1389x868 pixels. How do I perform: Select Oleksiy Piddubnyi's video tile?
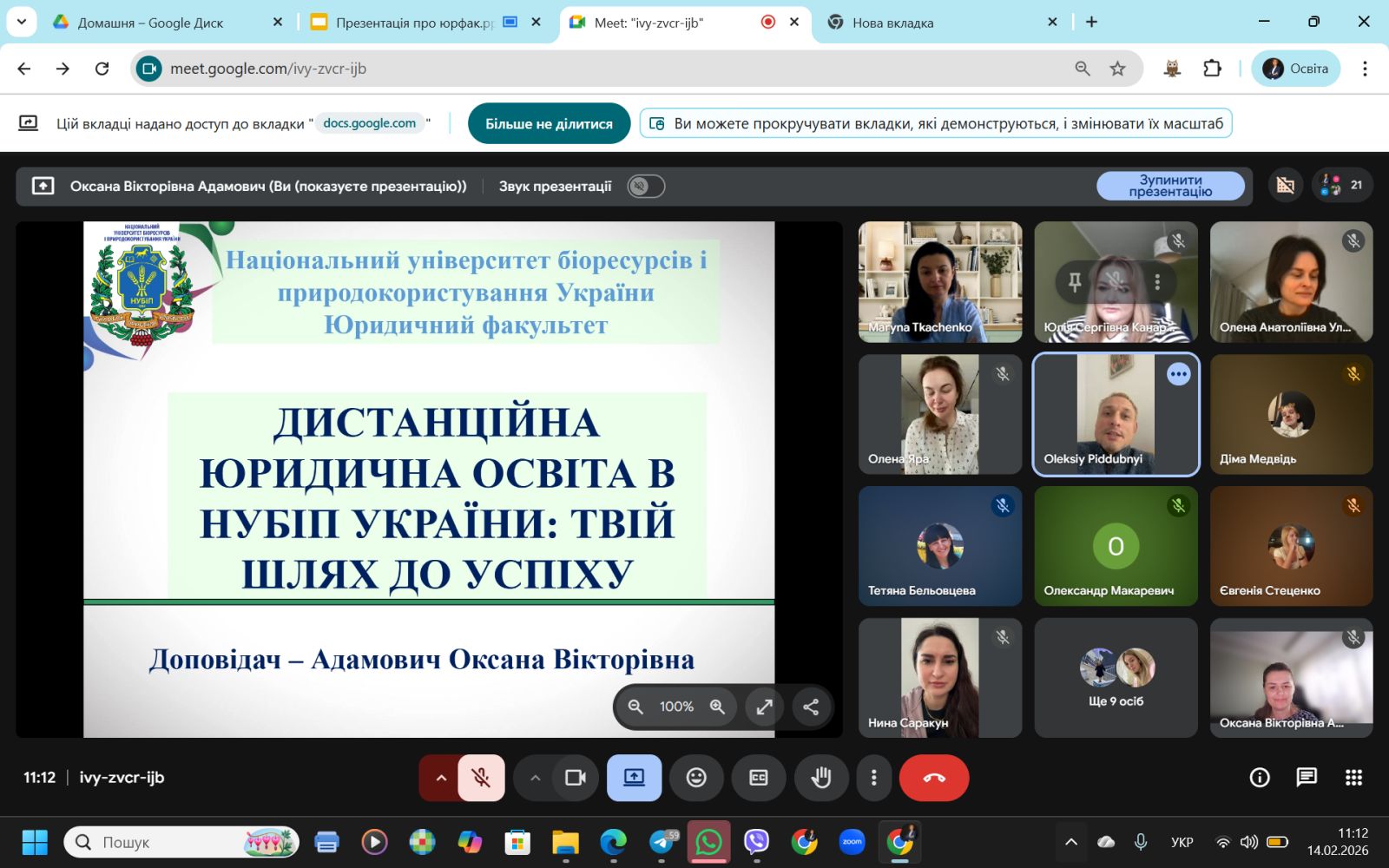coord(1116,415)
